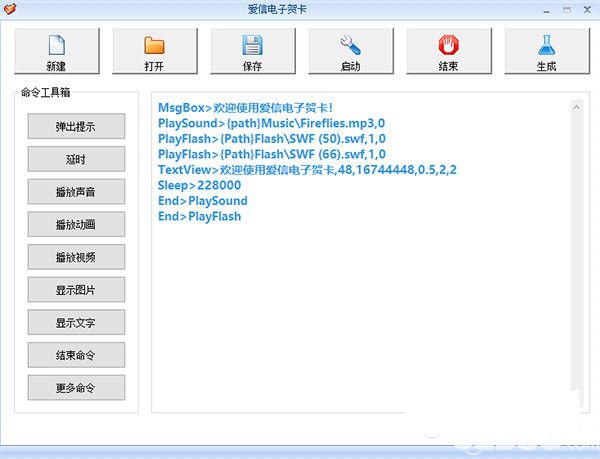This screenshot has width=600, height=459.
Task: Minimize the 爱信电子贺卡 window
Action: tap(546, 10)
